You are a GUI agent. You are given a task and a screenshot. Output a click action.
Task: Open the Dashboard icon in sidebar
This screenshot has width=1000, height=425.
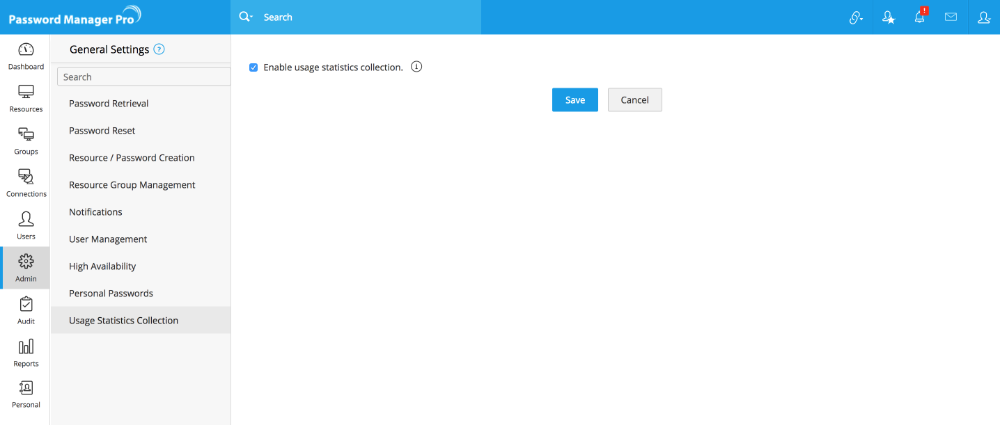click(26, 50)
